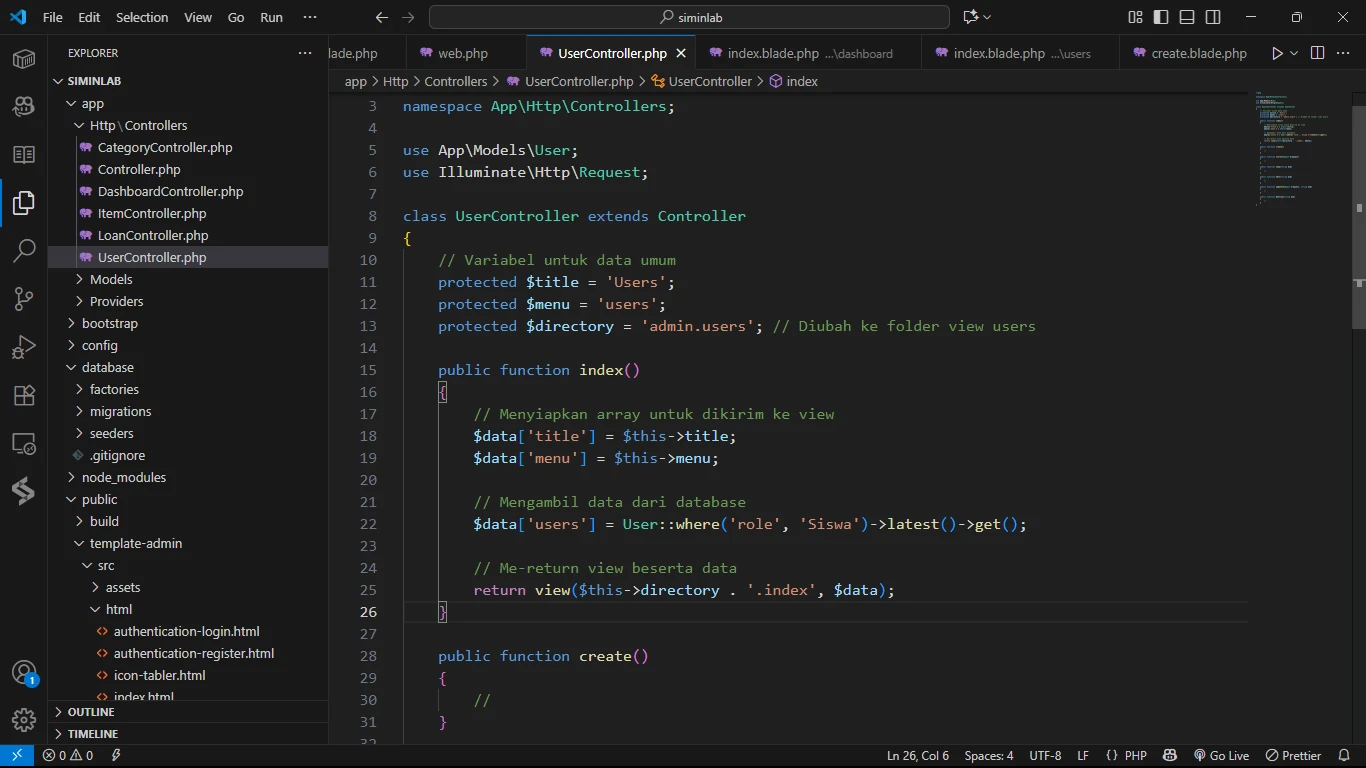Screen dimensions: 1366x768
Task: Expand the OUTLINE section
Action: pyautogui.click(x=91, y=712)
